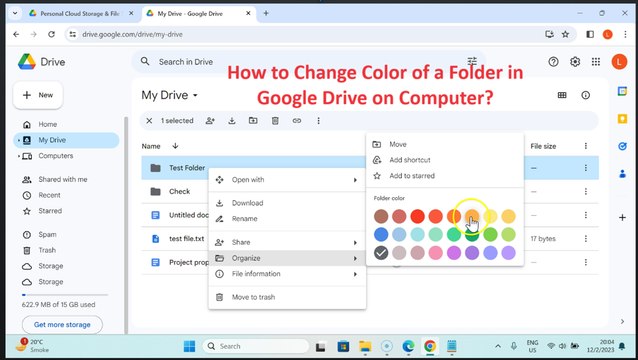The image size is (638, 360).
Task: Open Microsoft Edge from the taskbar
Action: coord(408,346)
